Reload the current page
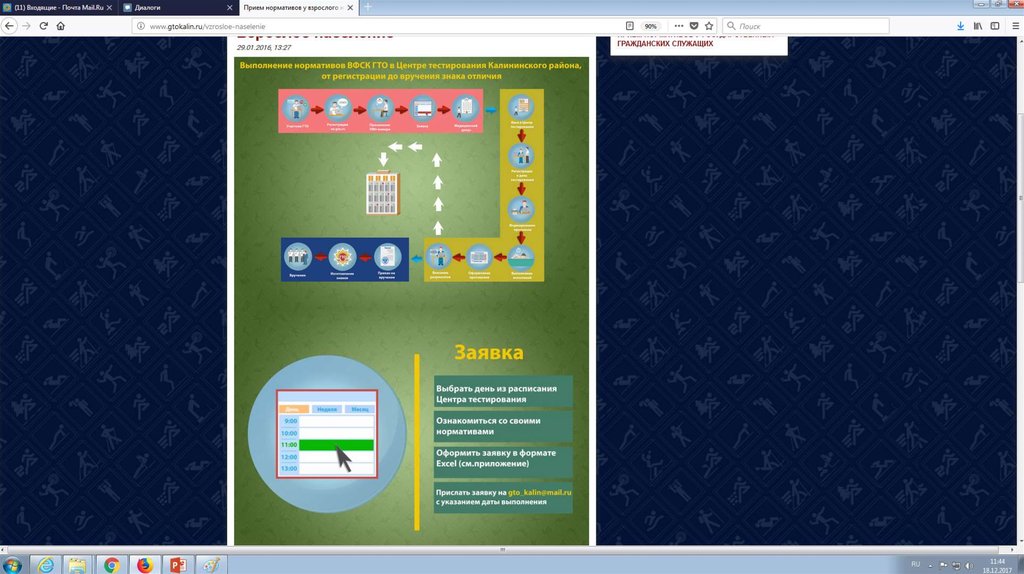The width and height of the screenshot is (1024, 574). click(x=44, y=26)
